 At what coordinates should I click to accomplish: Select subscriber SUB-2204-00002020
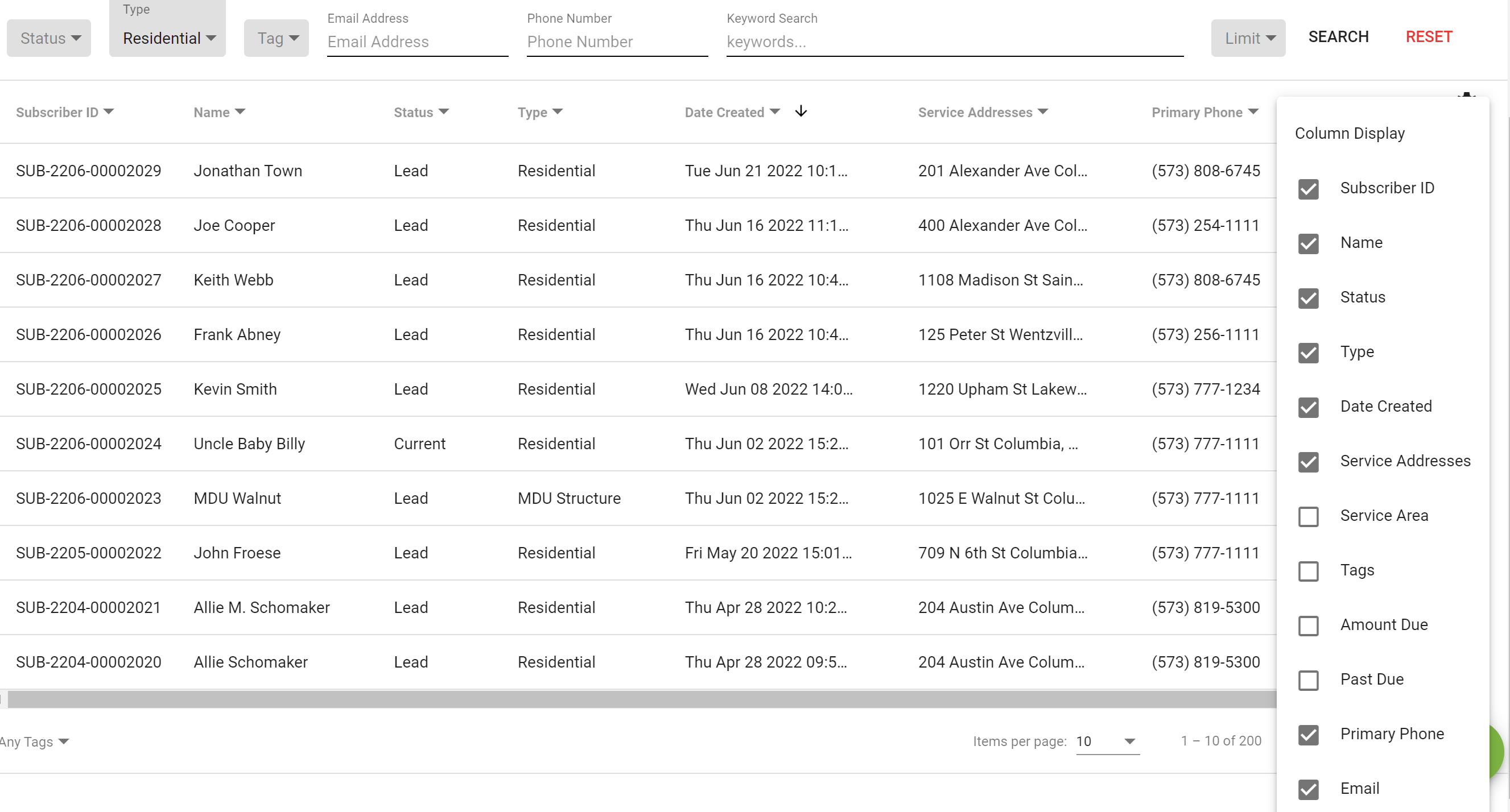click(x=89, y=662)
